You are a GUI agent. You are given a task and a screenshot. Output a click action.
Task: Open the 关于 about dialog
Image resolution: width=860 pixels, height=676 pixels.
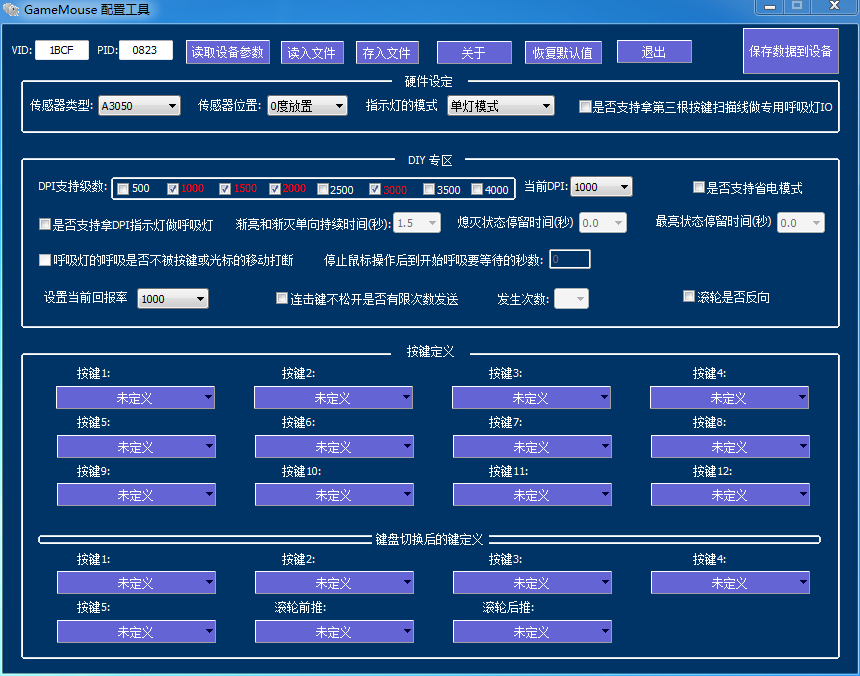click(x=473, y=52)
